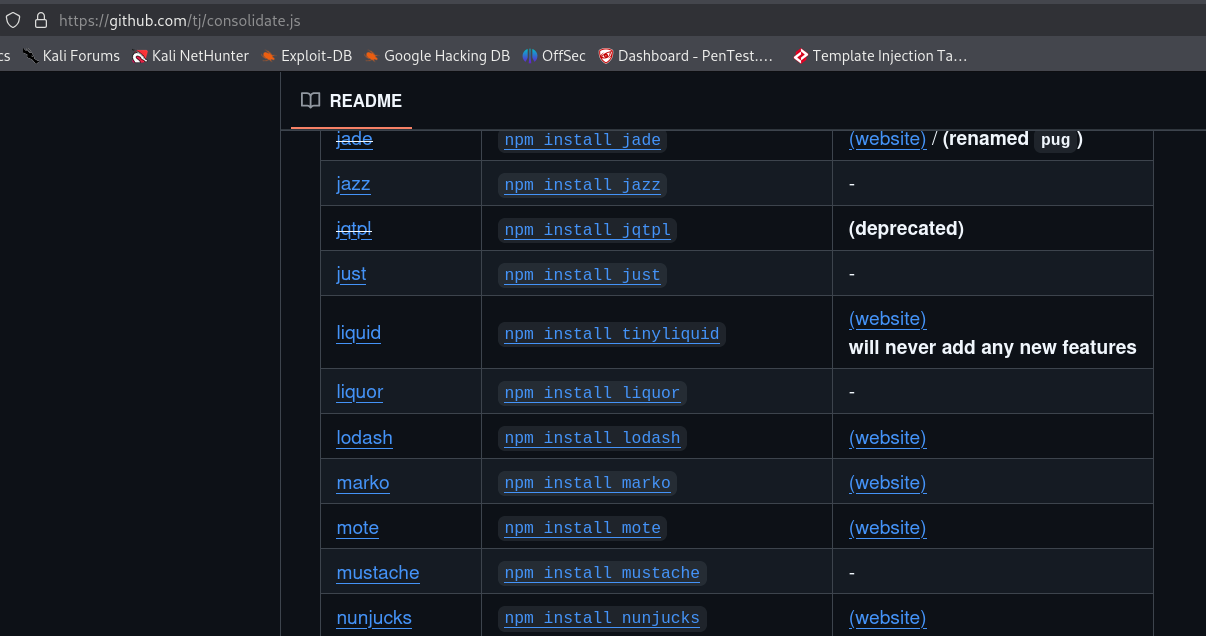Screen dimensions: 1206x636
Task: Open the Exploit-DB bookmark
Action: coord(306,56)
